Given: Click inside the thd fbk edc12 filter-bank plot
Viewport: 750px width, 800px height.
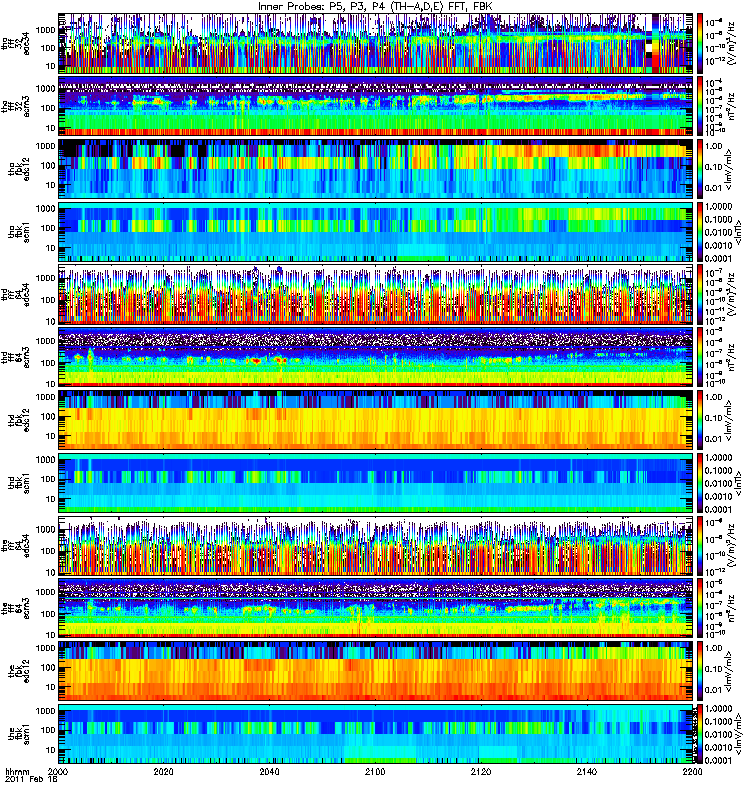Looking at the screenshot, I should [375, 420].
